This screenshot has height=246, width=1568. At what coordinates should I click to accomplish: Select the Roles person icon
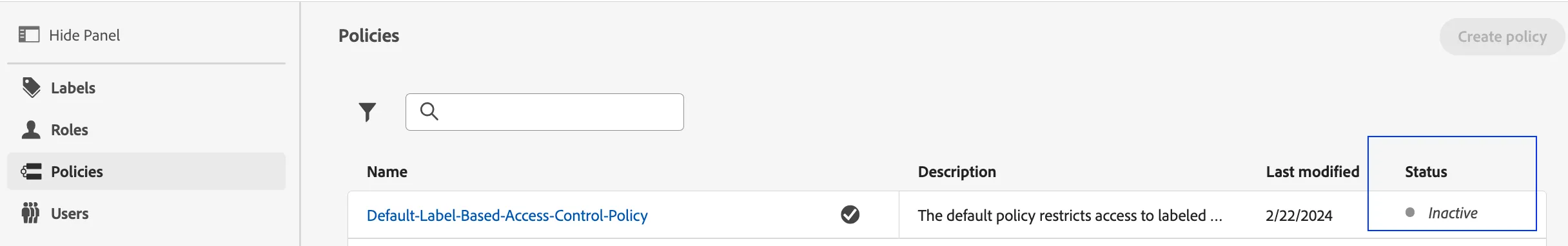tap(31, 129)
